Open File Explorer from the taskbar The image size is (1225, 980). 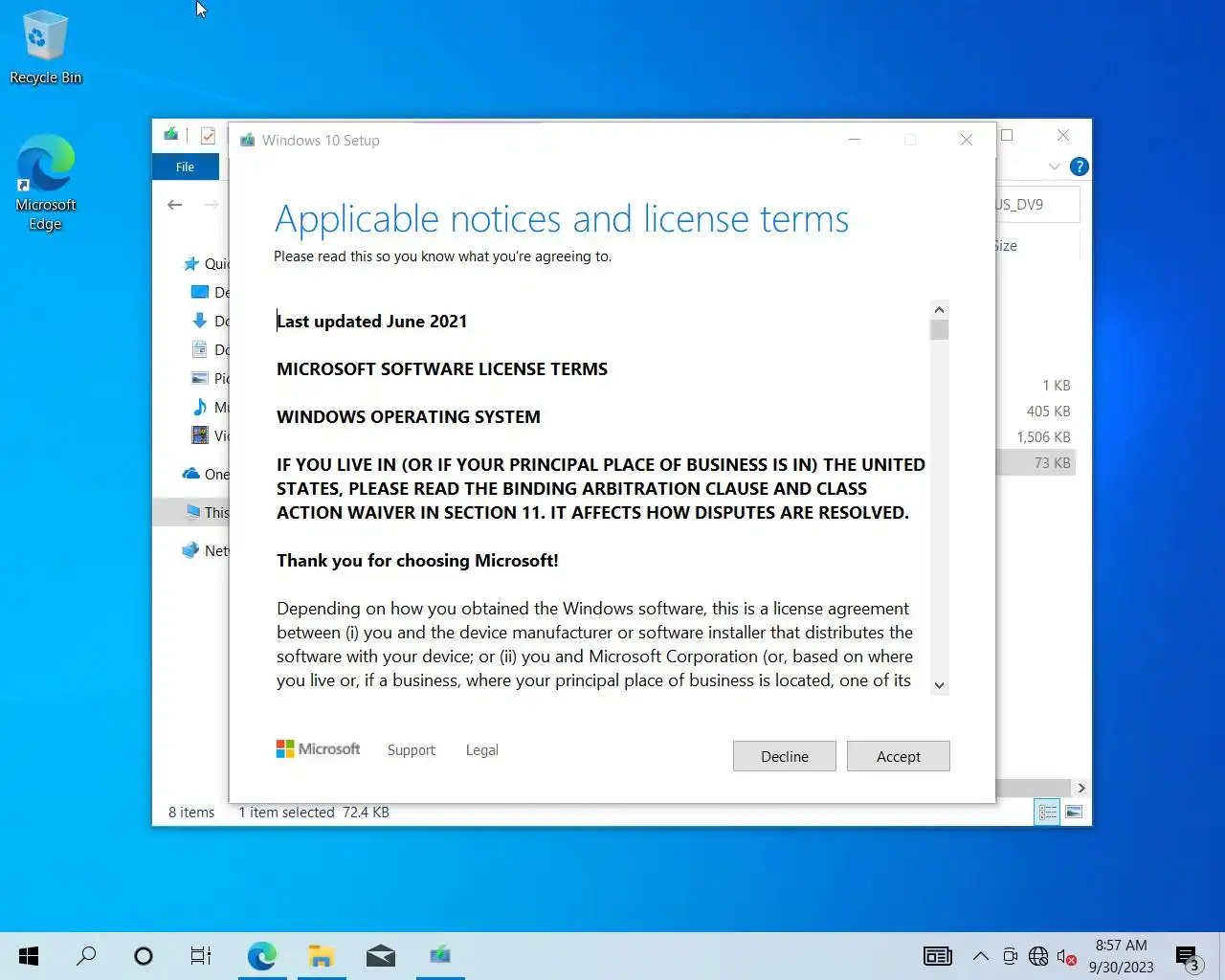321,955
